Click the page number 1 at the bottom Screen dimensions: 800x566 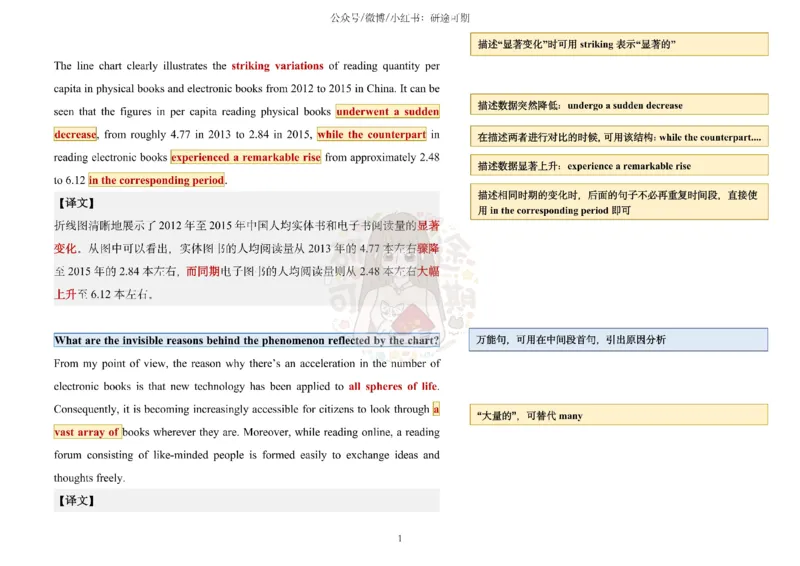[400, 540]
